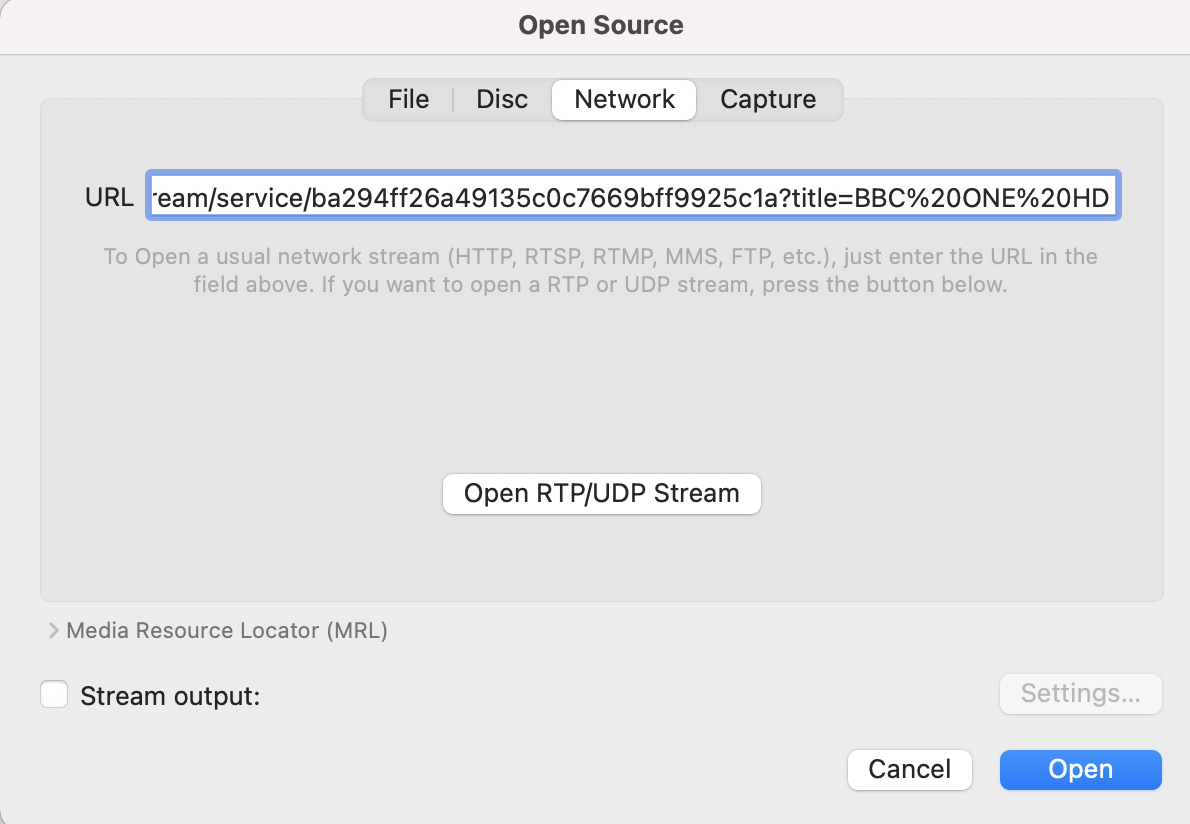Click the blue Open button

[x=1080, y=769]
